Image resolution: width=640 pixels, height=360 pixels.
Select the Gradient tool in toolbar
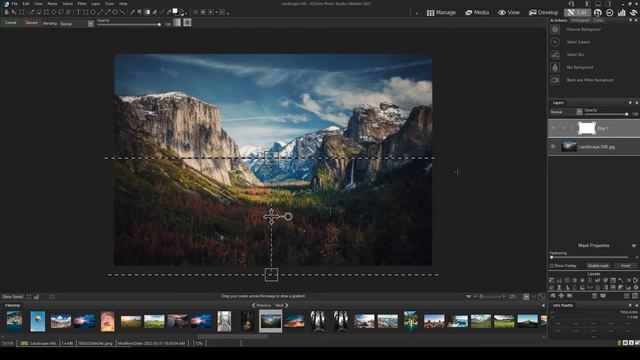[x=148, y=12]
